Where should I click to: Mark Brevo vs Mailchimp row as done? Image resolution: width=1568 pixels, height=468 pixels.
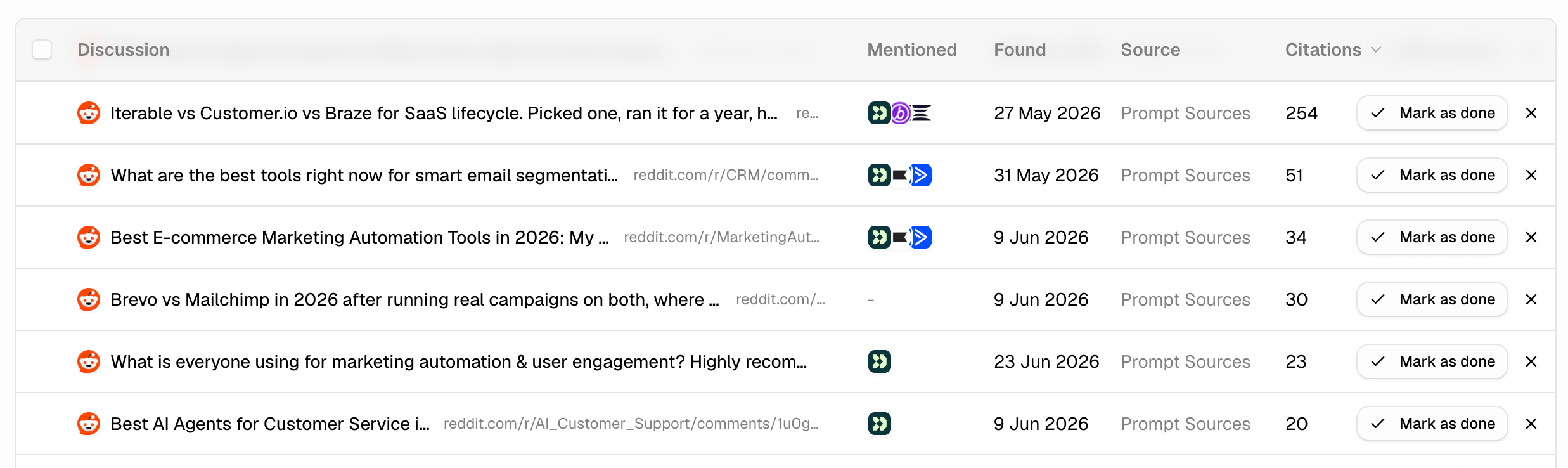1432,299
